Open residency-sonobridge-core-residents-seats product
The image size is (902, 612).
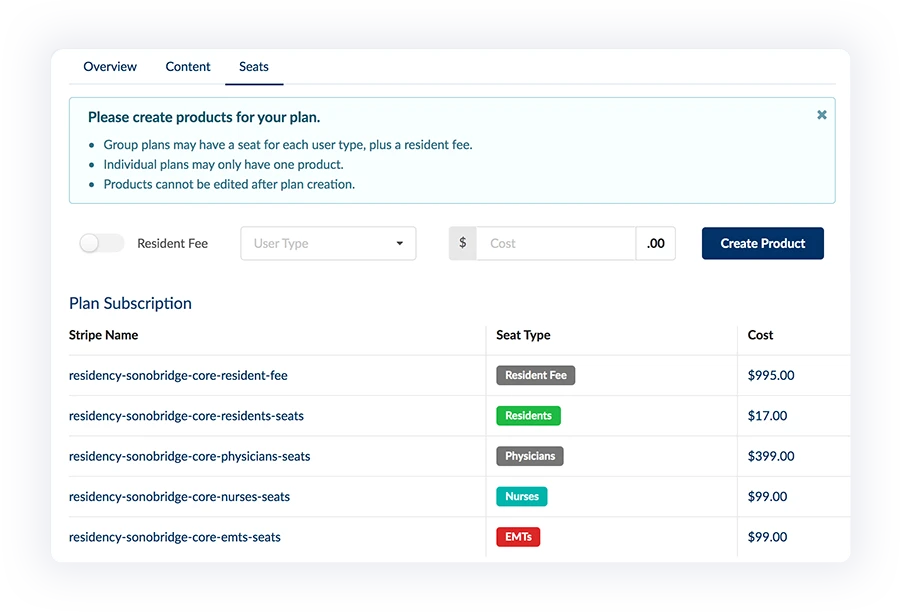[186, 416]
